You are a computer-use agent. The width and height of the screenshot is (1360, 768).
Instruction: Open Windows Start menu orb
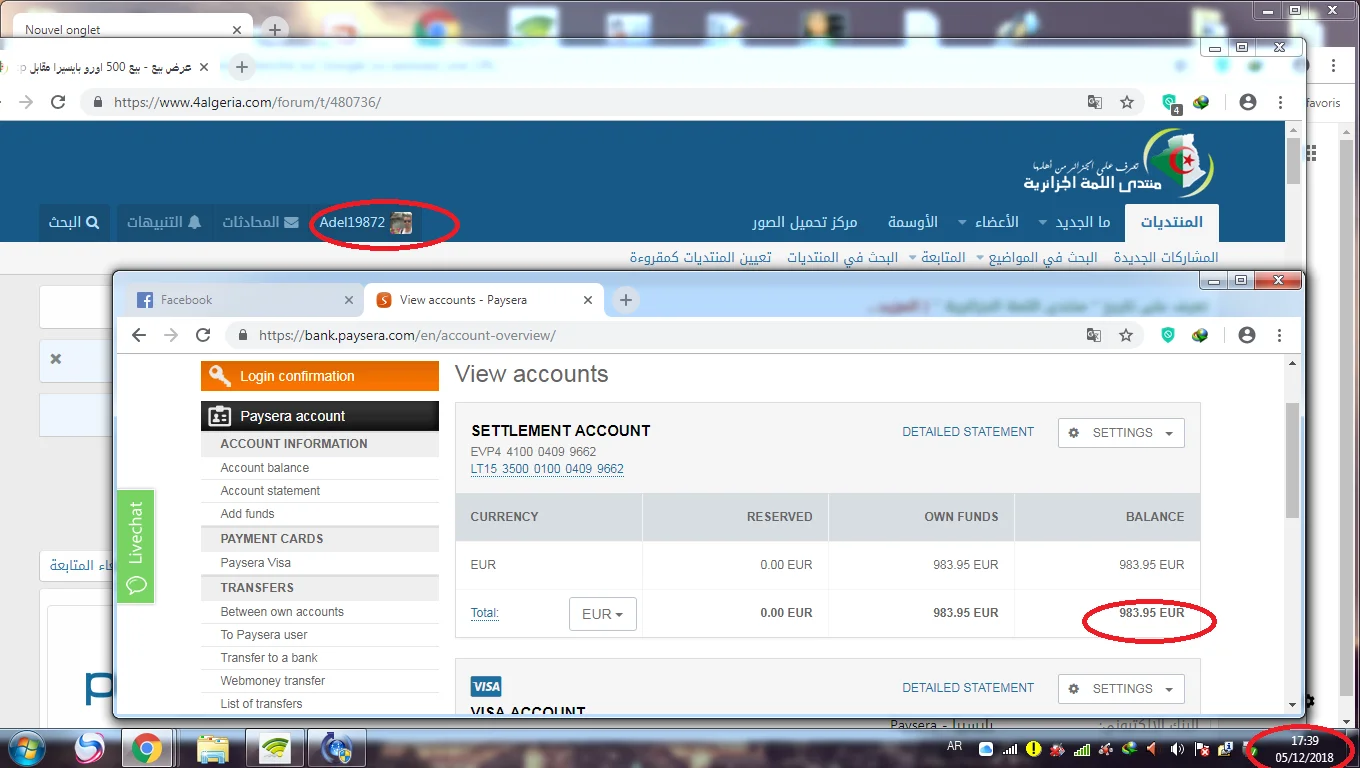pos(26,747)
